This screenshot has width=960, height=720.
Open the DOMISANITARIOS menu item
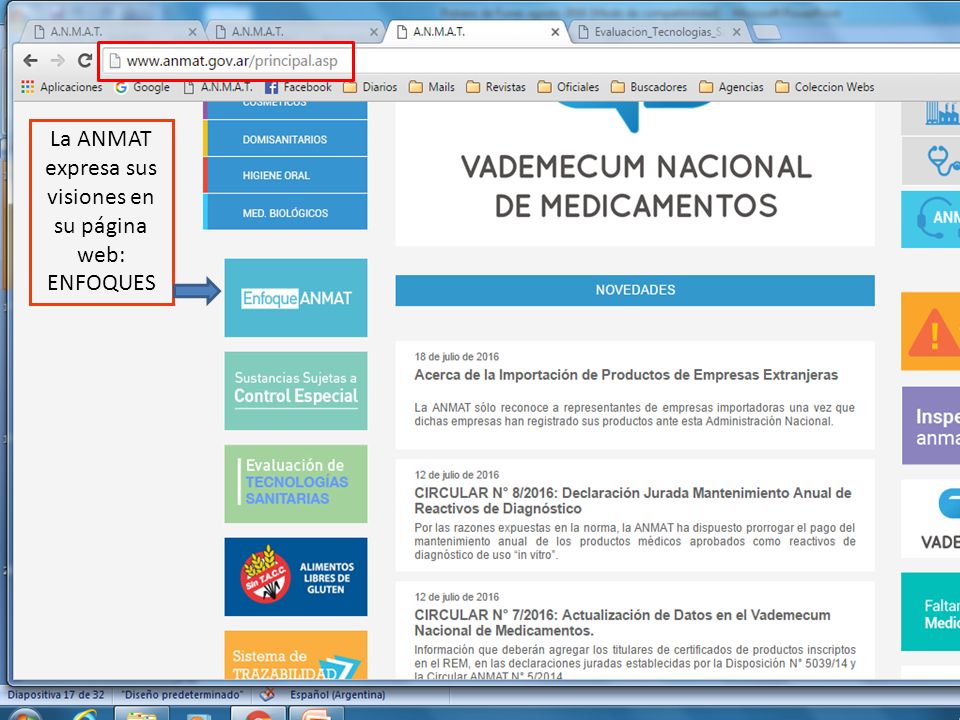tap(285, 139)
